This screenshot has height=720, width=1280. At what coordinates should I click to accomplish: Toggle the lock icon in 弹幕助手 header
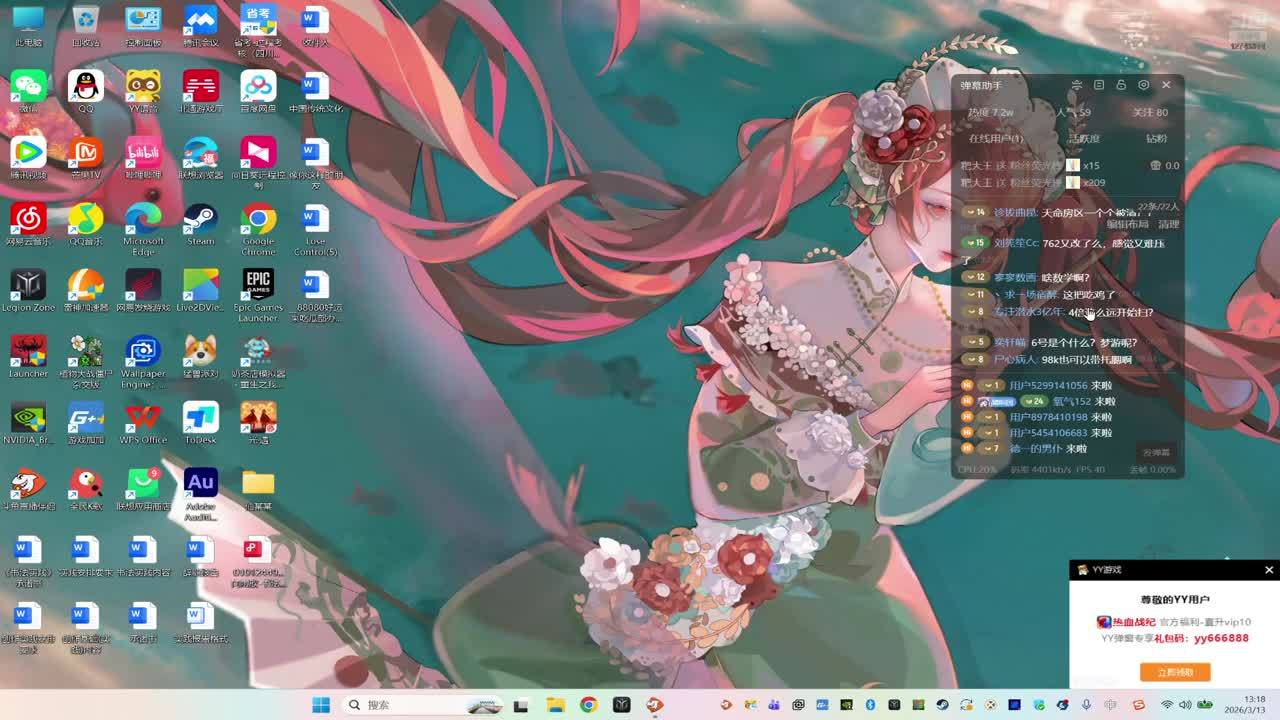(x=1121, y=85)
